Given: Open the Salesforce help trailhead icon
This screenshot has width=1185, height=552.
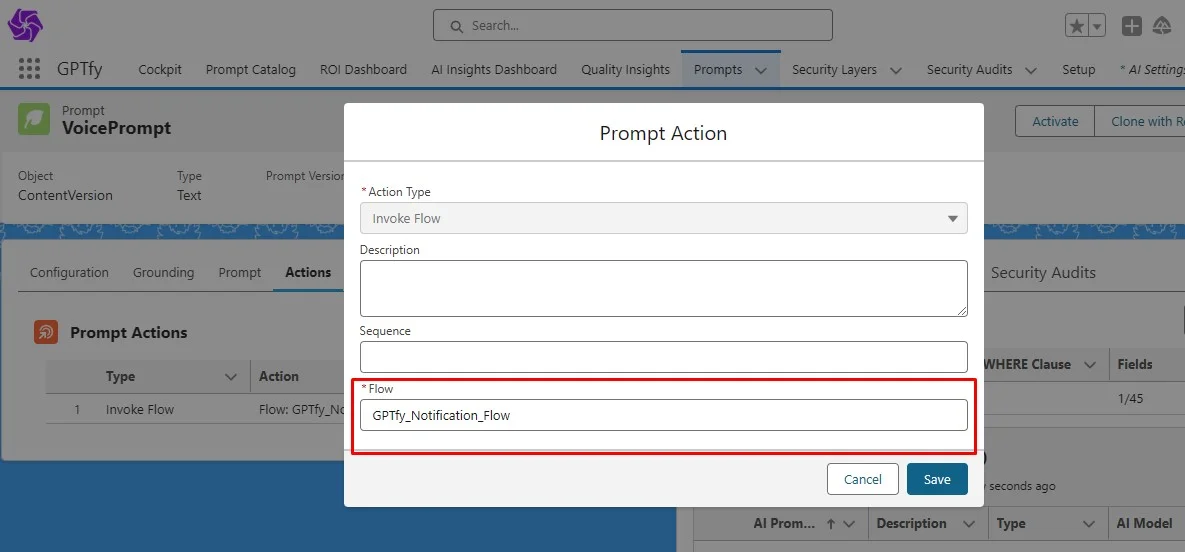Looking at the screenshot, I should click(1162, 26).
